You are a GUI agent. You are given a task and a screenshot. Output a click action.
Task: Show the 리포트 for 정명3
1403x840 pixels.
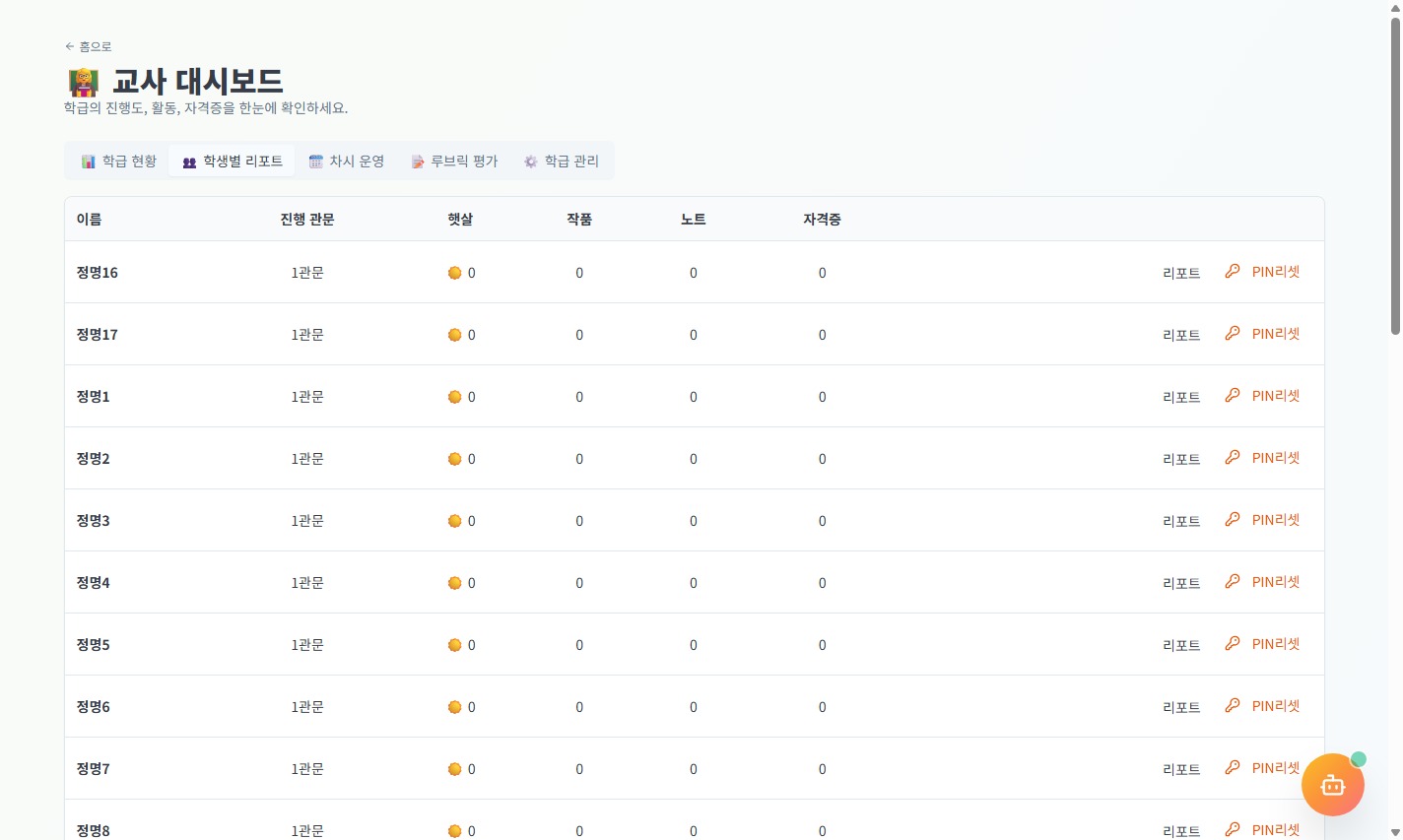point(1181,521)
